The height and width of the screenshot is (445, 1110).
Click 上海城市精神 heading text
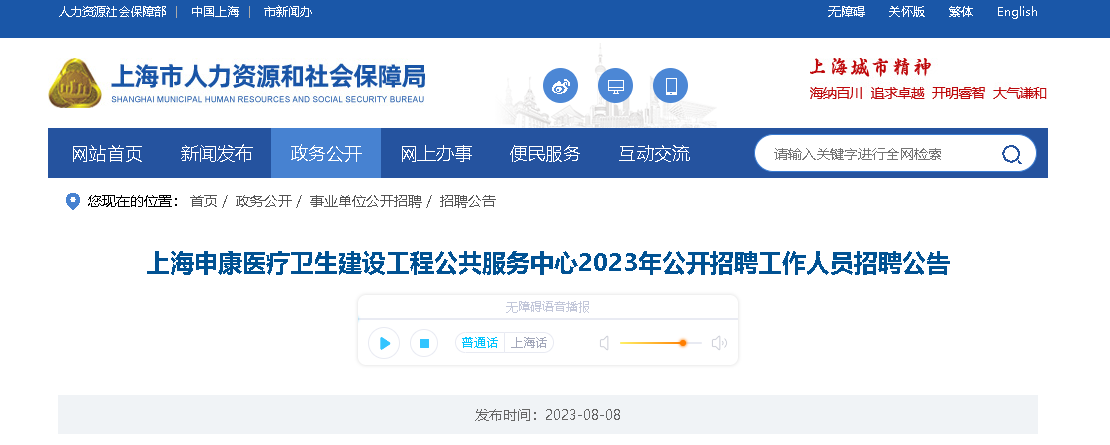pyautogui.click(x=871, y=68)
